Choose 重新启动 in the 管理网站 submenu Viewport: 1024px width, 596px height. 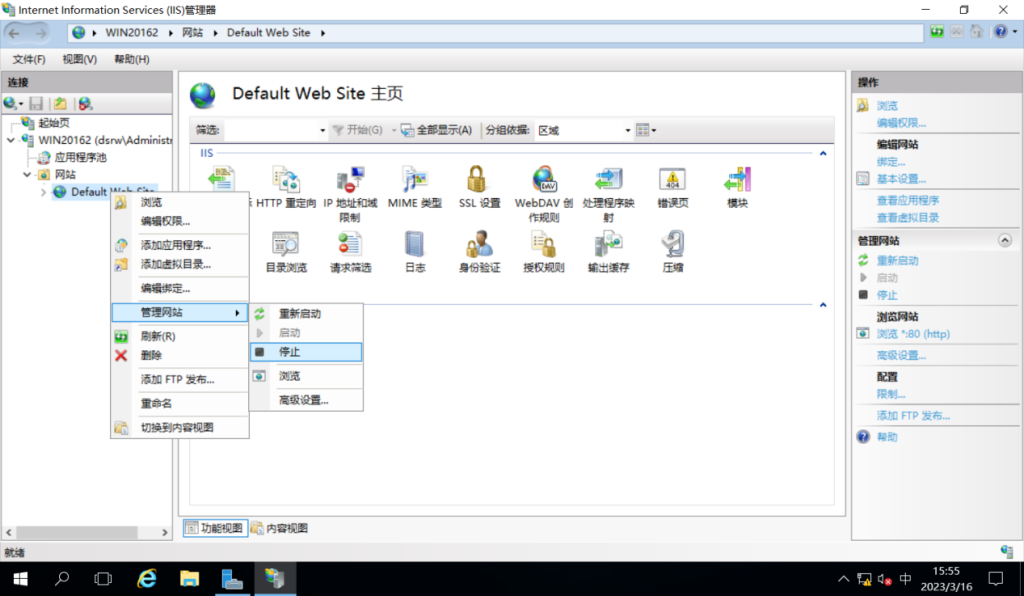coord(306,314)
